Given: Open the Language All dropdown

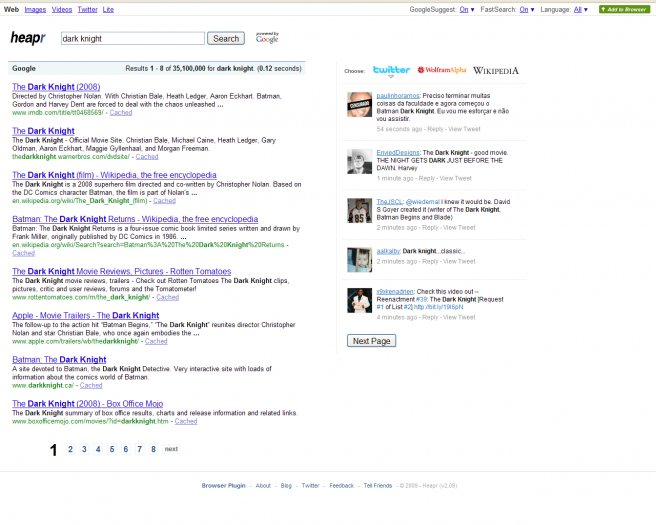Looking at the screenshot, I should tap(581, 9).
